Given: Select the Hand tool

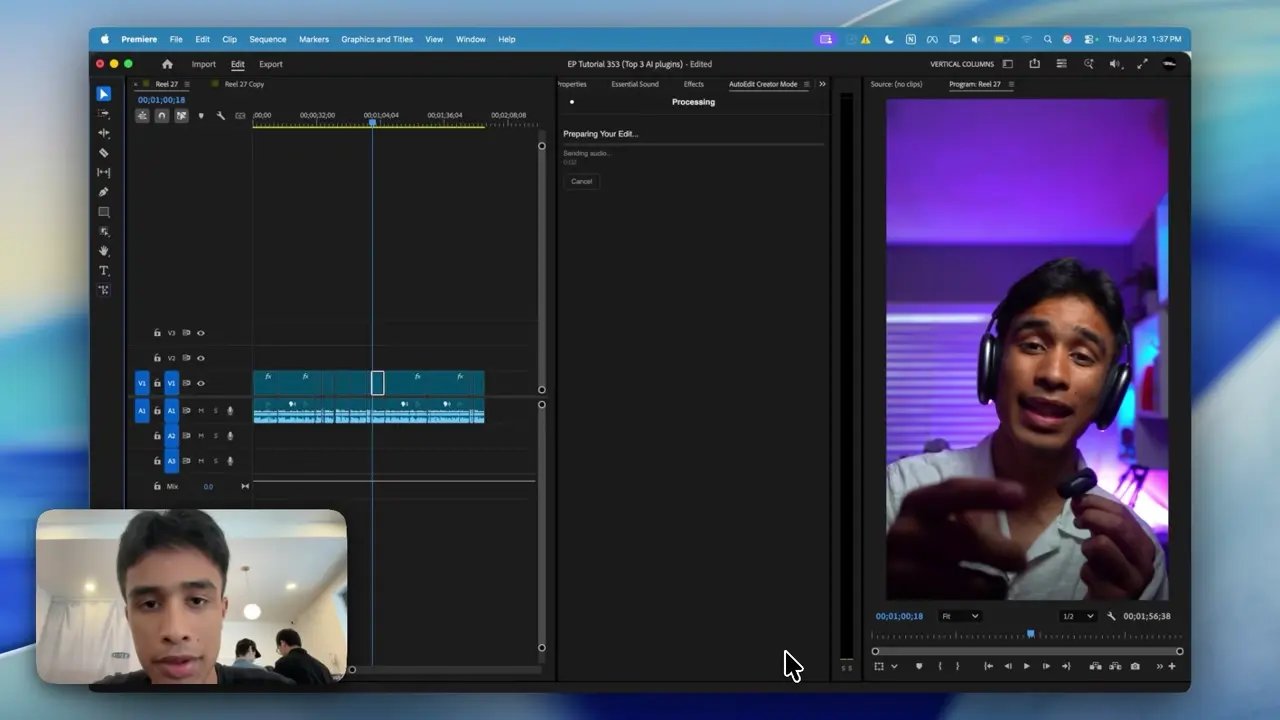Looking at the screenshot, I should coord(103,251).
